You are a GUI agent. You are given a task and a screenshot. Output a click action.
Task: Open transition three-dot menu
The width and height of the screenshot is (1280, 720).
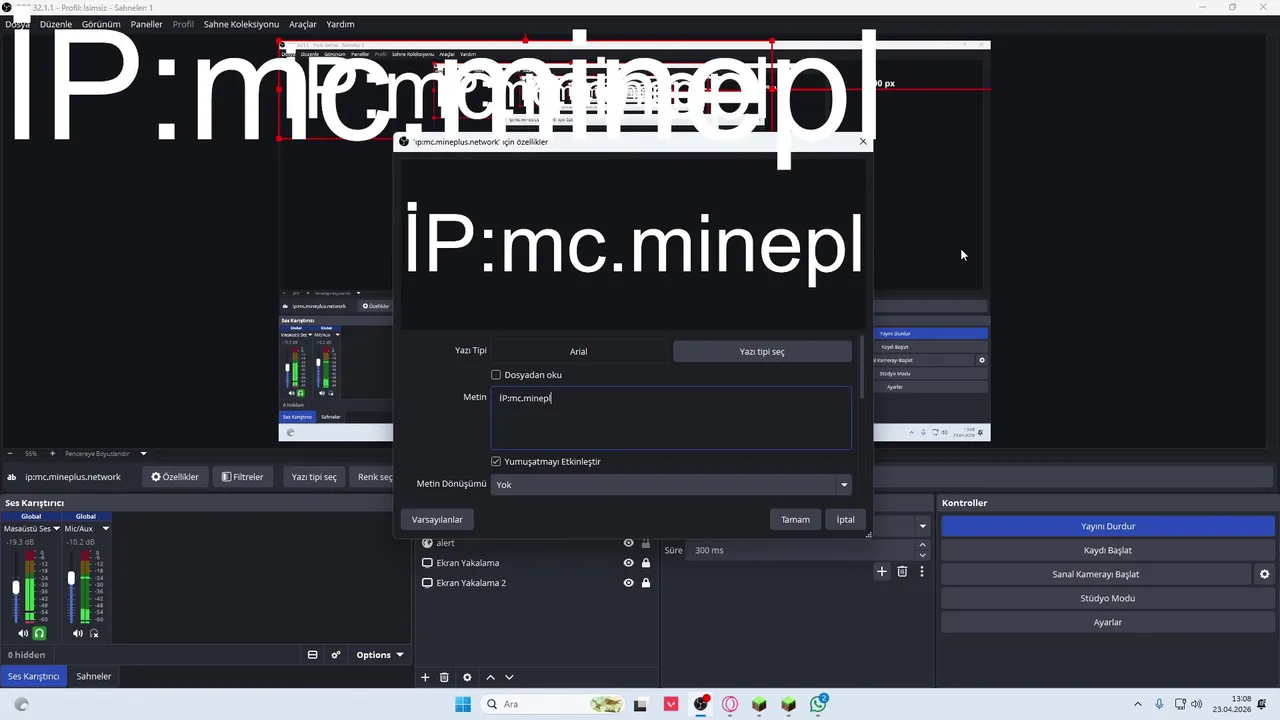(922, 571)
